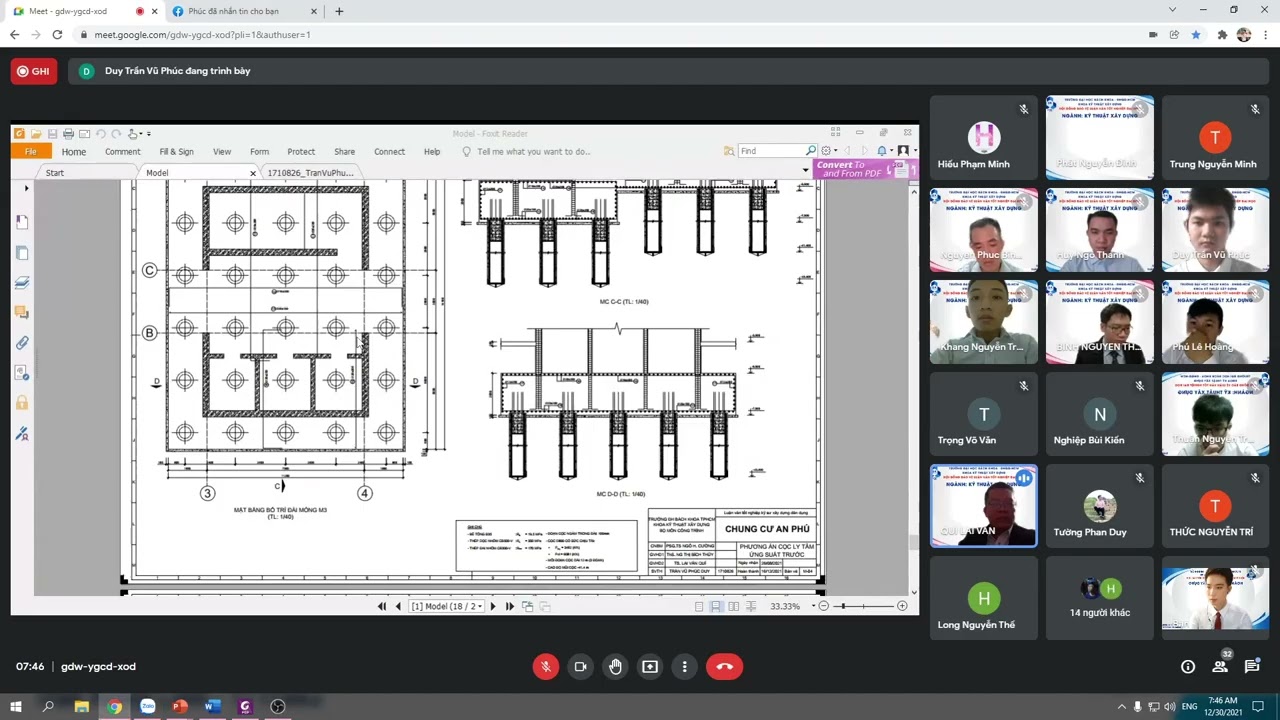Screen dimensions: 1280x720
Task: Switch to 1710826_TranVuPhu document tab
Action: click(310, 173)
